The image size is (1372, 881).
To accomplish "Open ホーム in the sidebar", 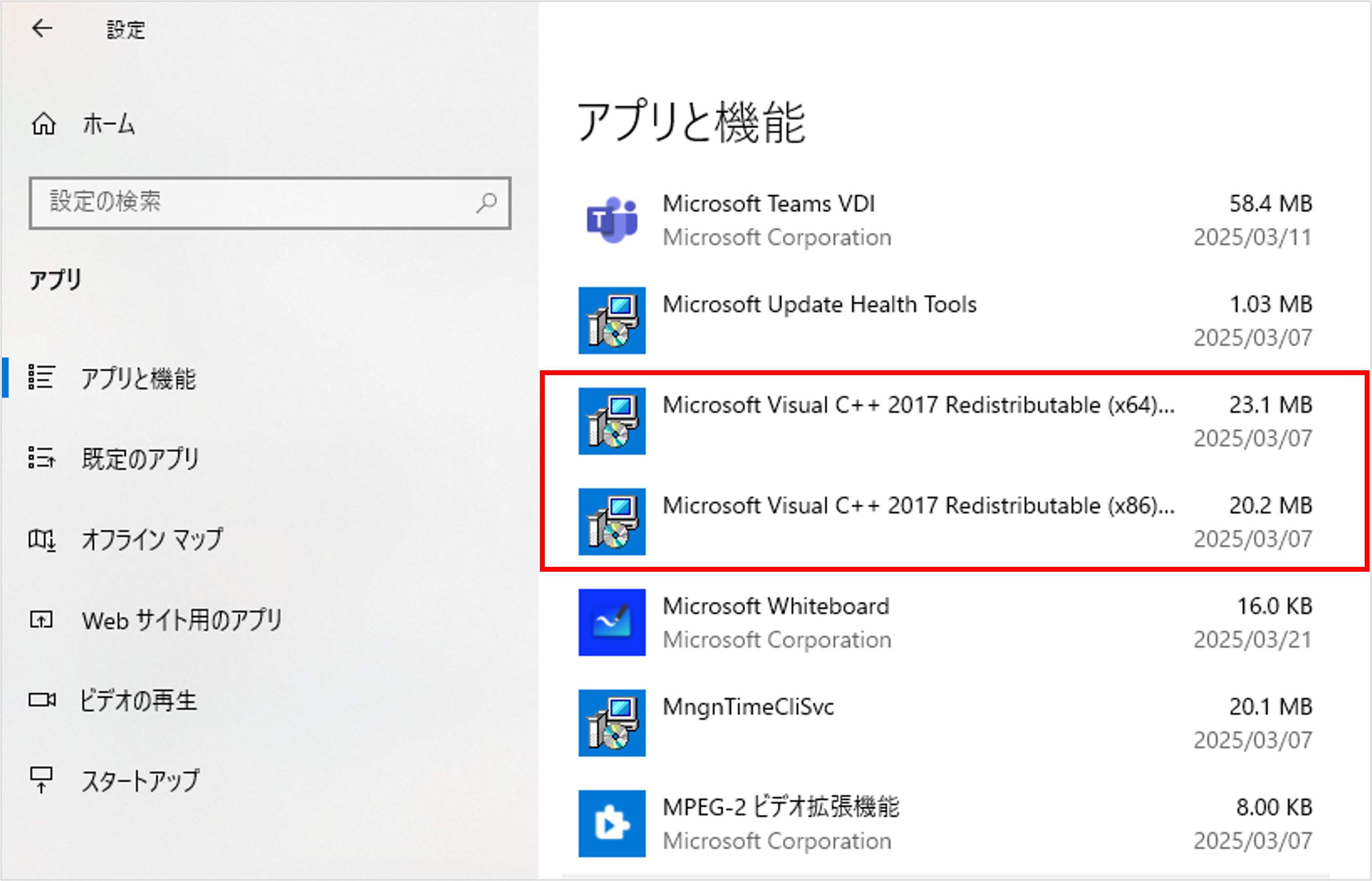I will click(x=109, y=124).
